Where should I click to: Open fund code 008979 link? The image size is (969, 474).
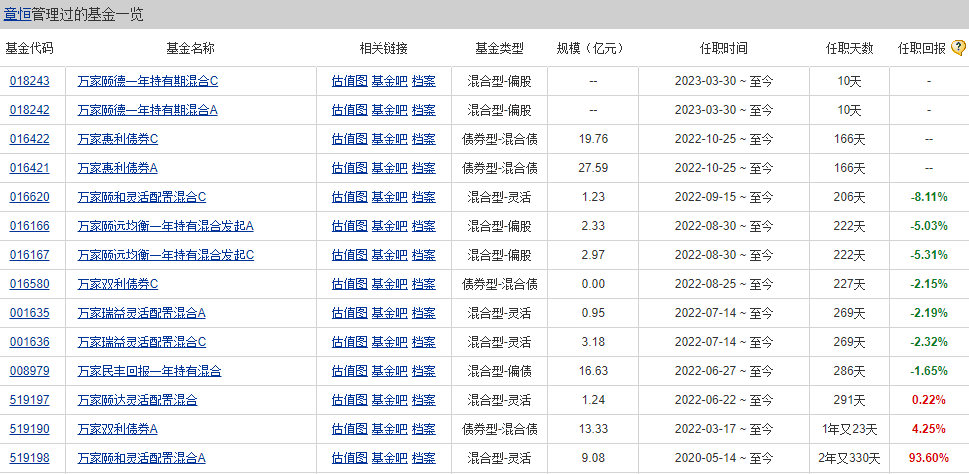[x=30, y=371]
